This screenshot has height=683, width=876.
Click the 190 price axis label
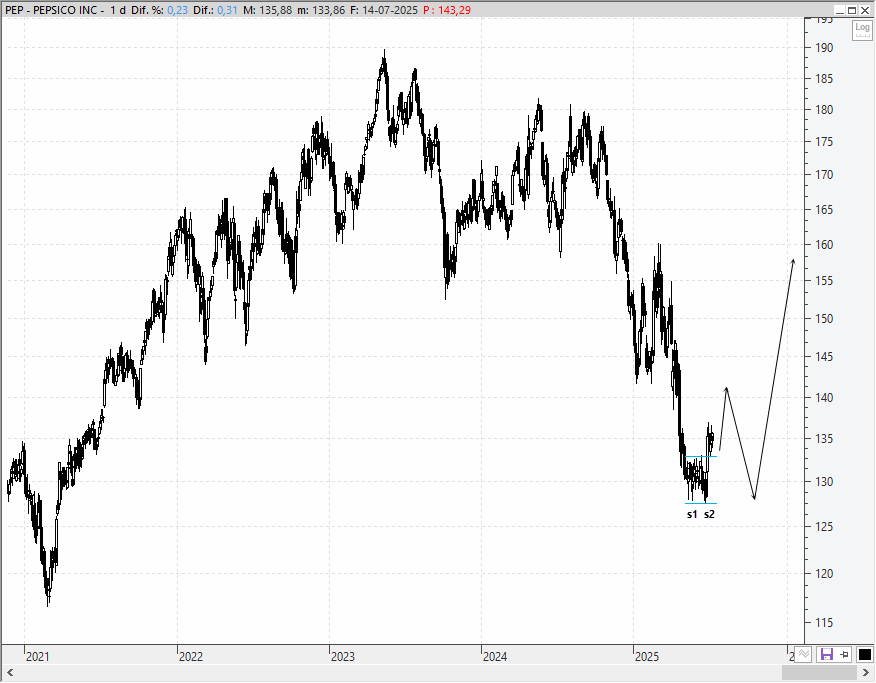pyautogui.click(x=824, y=48)
